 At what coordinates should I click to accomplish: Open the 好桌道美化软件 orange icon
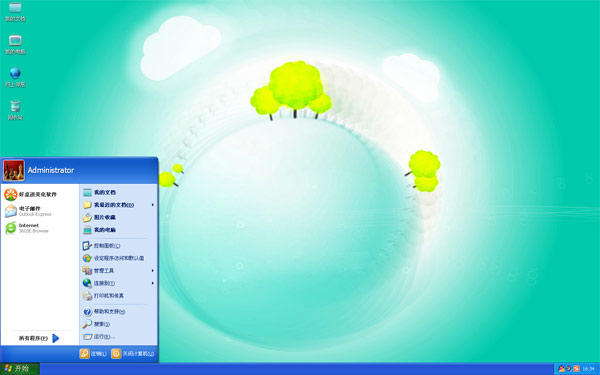pyautogui.click(x=11, y=194)
